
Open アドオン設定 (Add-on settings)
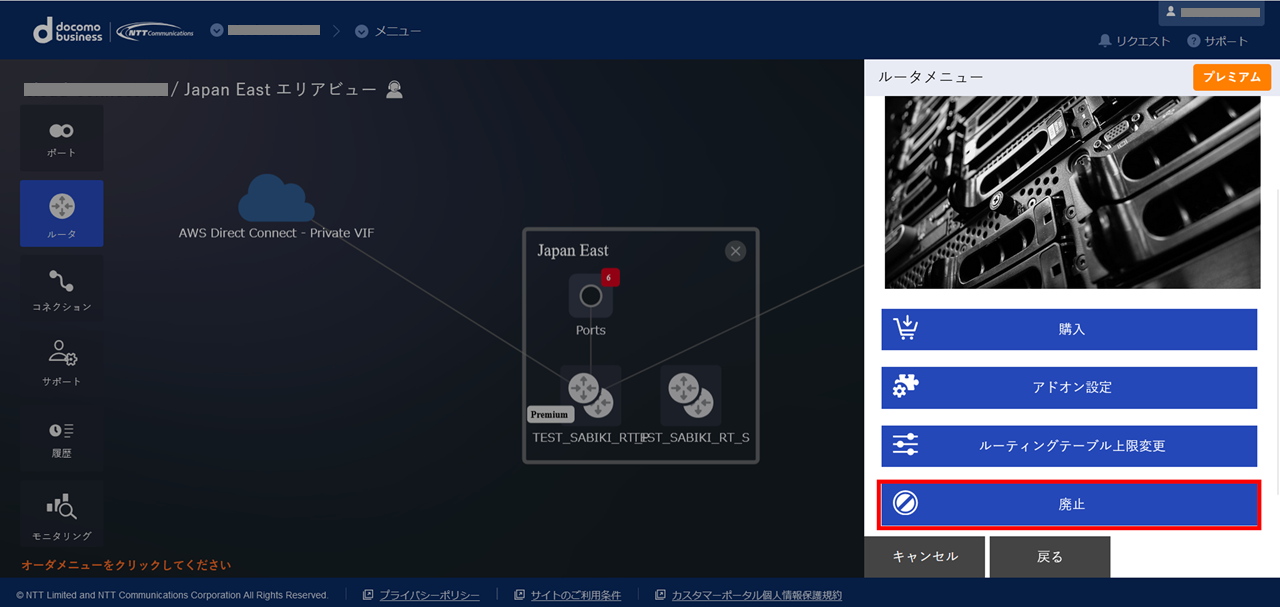tap(1069, 387)
